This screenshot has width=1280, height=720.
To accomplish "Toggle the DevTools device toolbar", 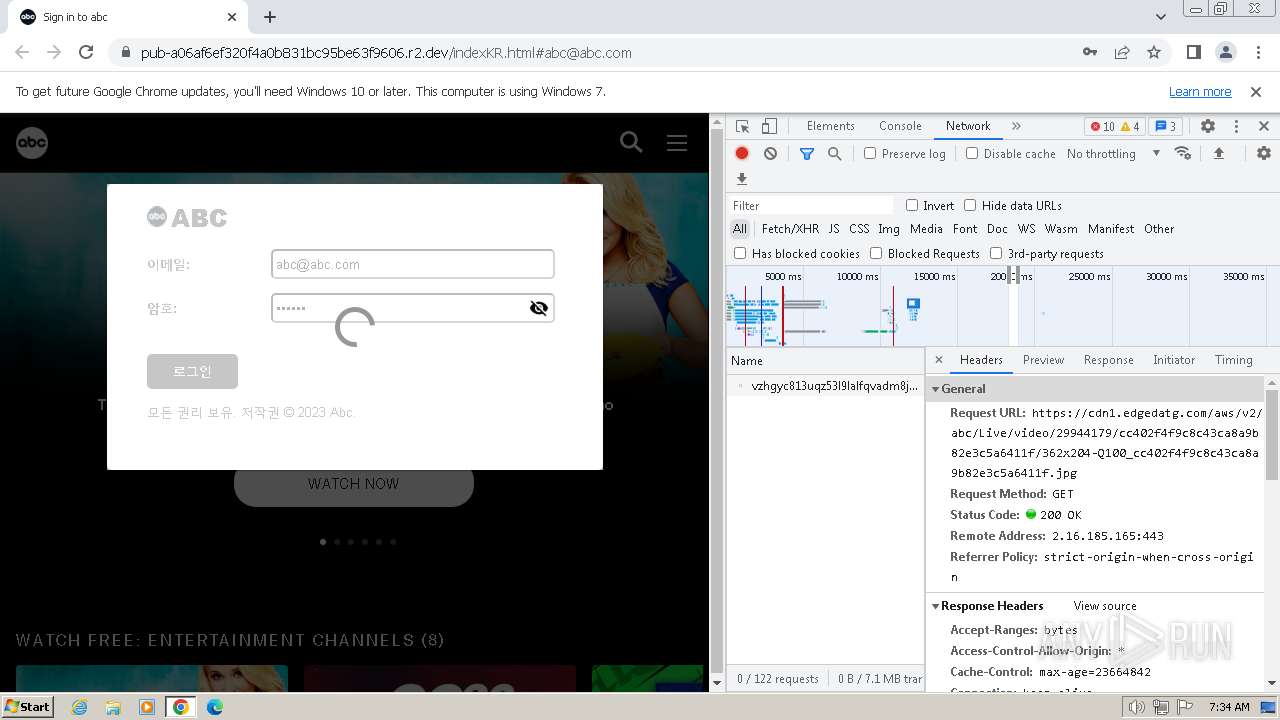I will 769,126.
